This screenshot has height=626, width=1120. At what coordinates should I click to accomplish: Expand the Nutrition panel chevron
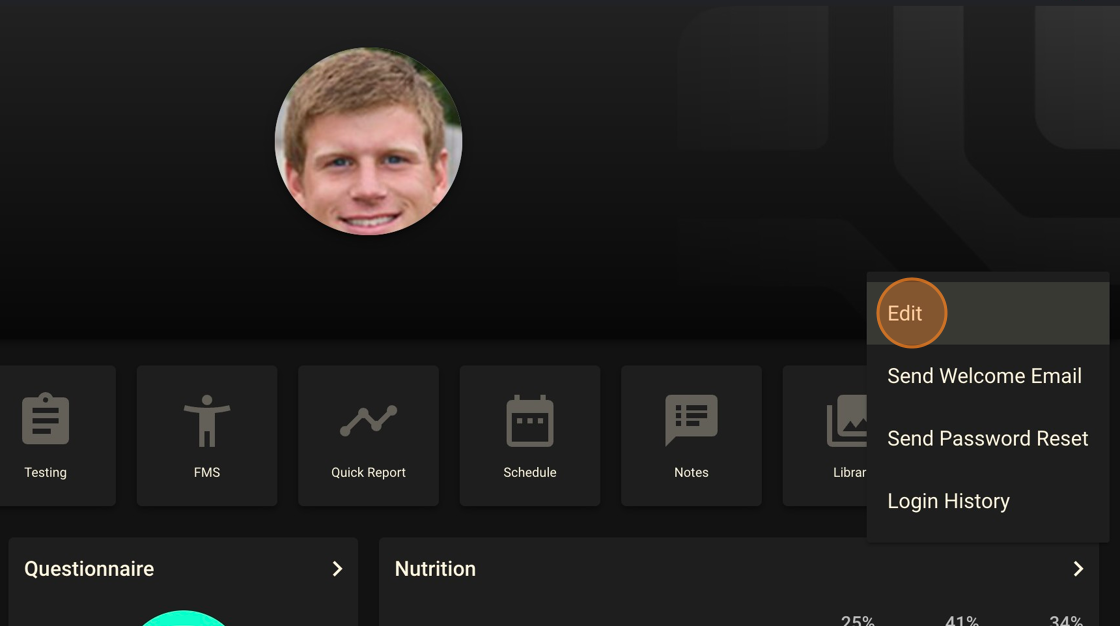(1078, 568)
